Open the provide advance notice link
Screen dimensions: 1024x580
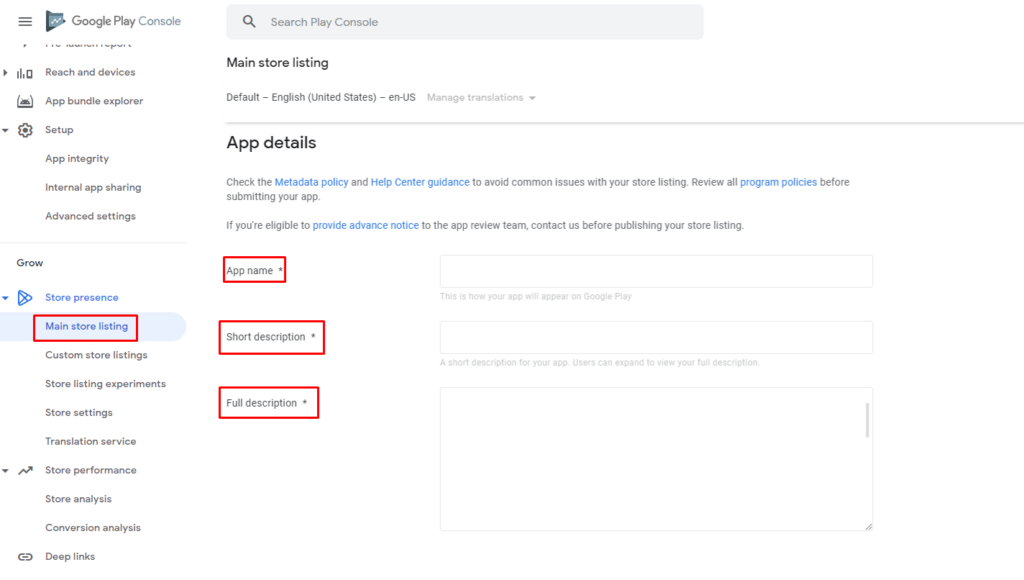(x=366, y=225)
